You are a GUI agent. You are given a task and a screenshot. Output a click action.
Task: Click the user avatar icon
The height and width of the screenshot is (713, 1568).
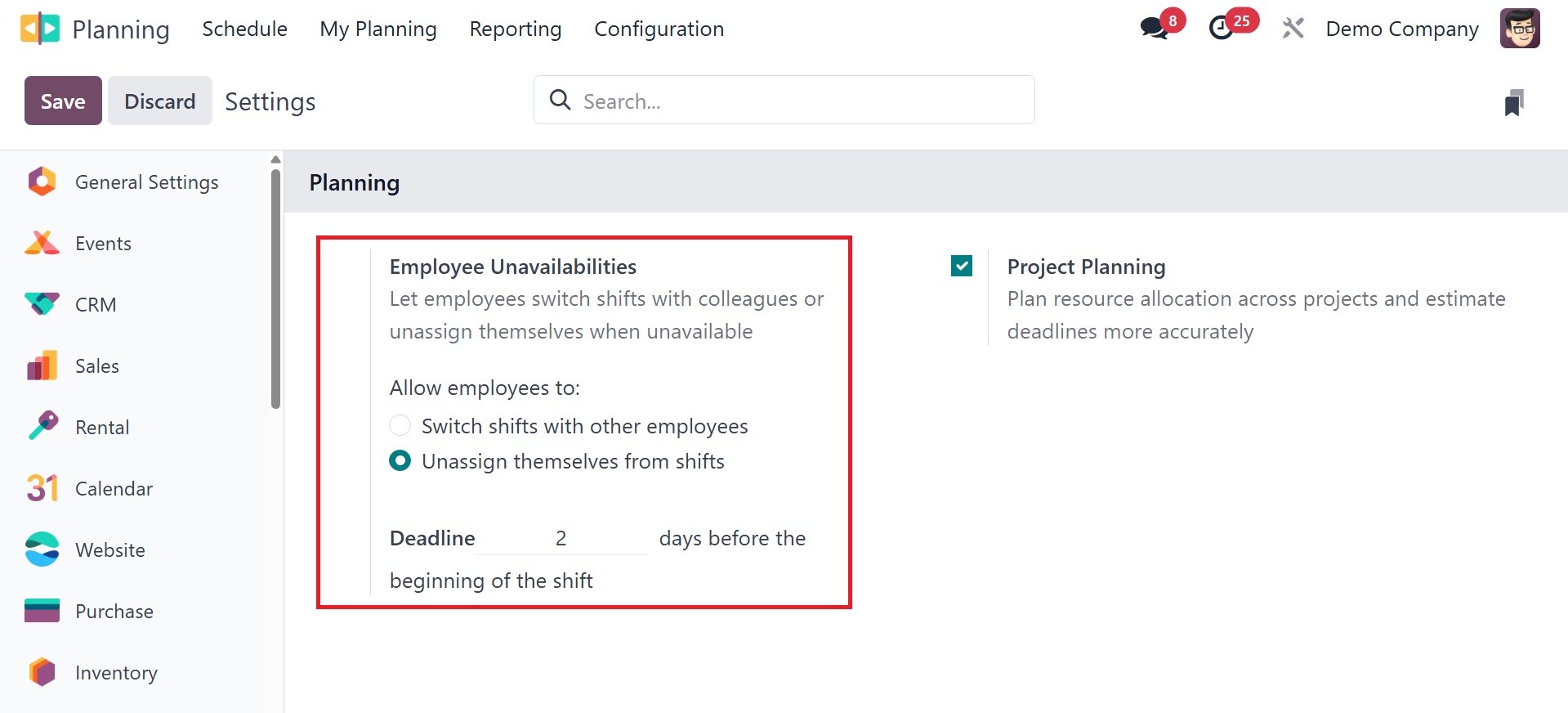tap(1519, 29)
